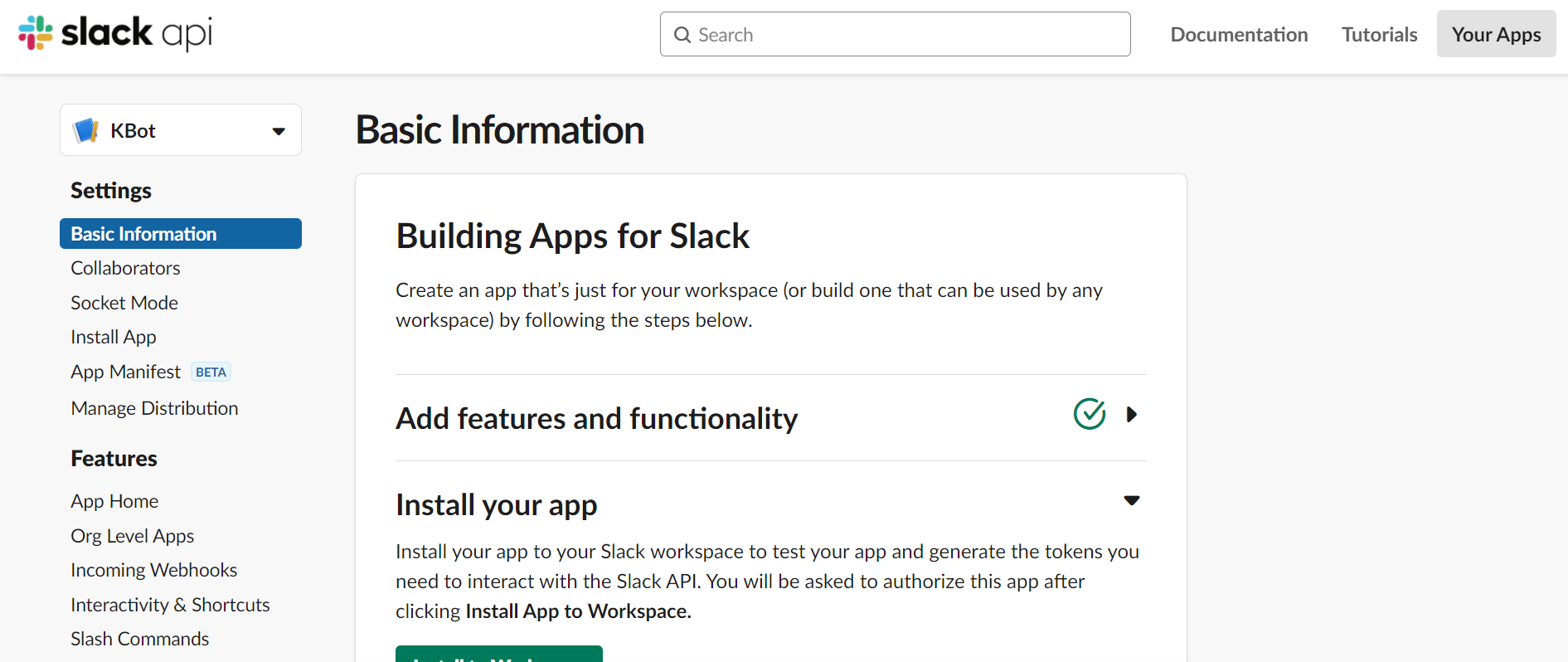Focus the Search input field
This screenshot has width=1568, height=662.
coord(896,34)
